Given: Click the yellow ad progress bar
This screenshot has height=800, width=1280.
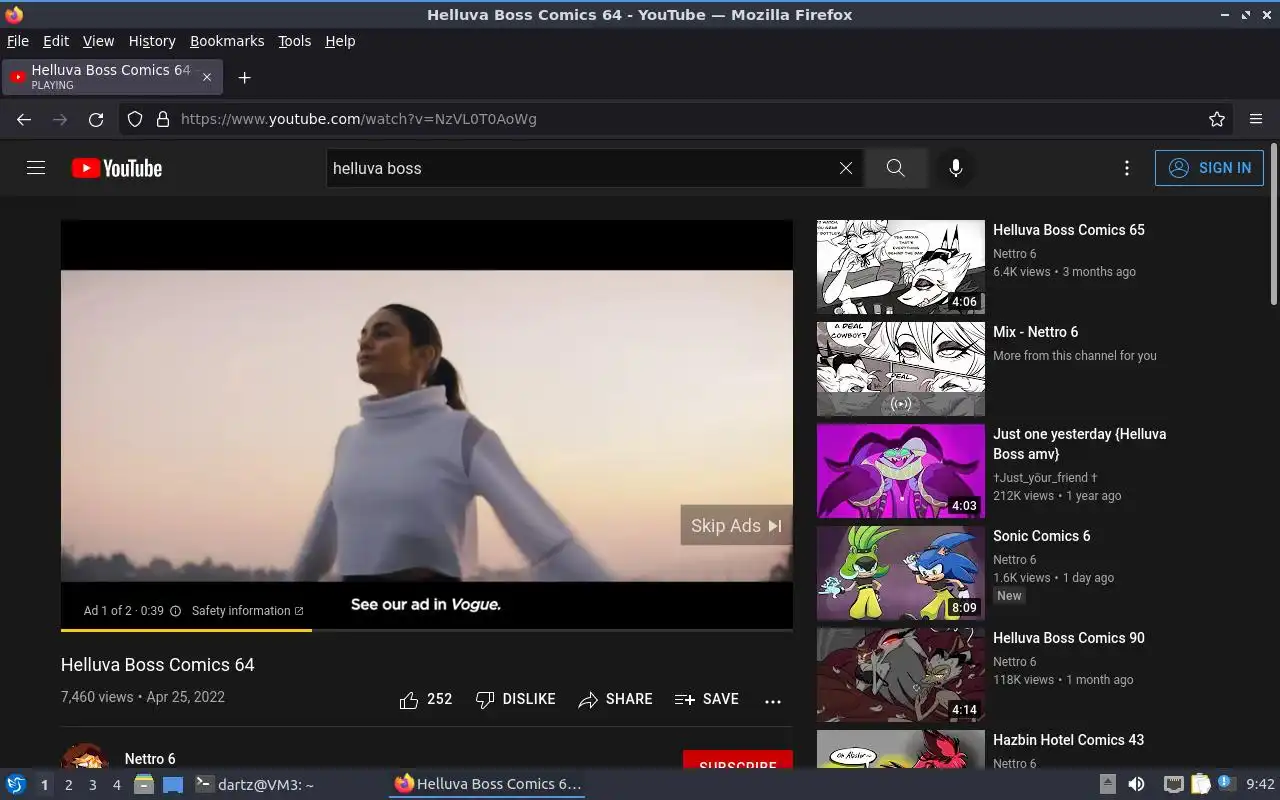Looking at the screenshot, I should pyautogui.click(x=186, y=630).
